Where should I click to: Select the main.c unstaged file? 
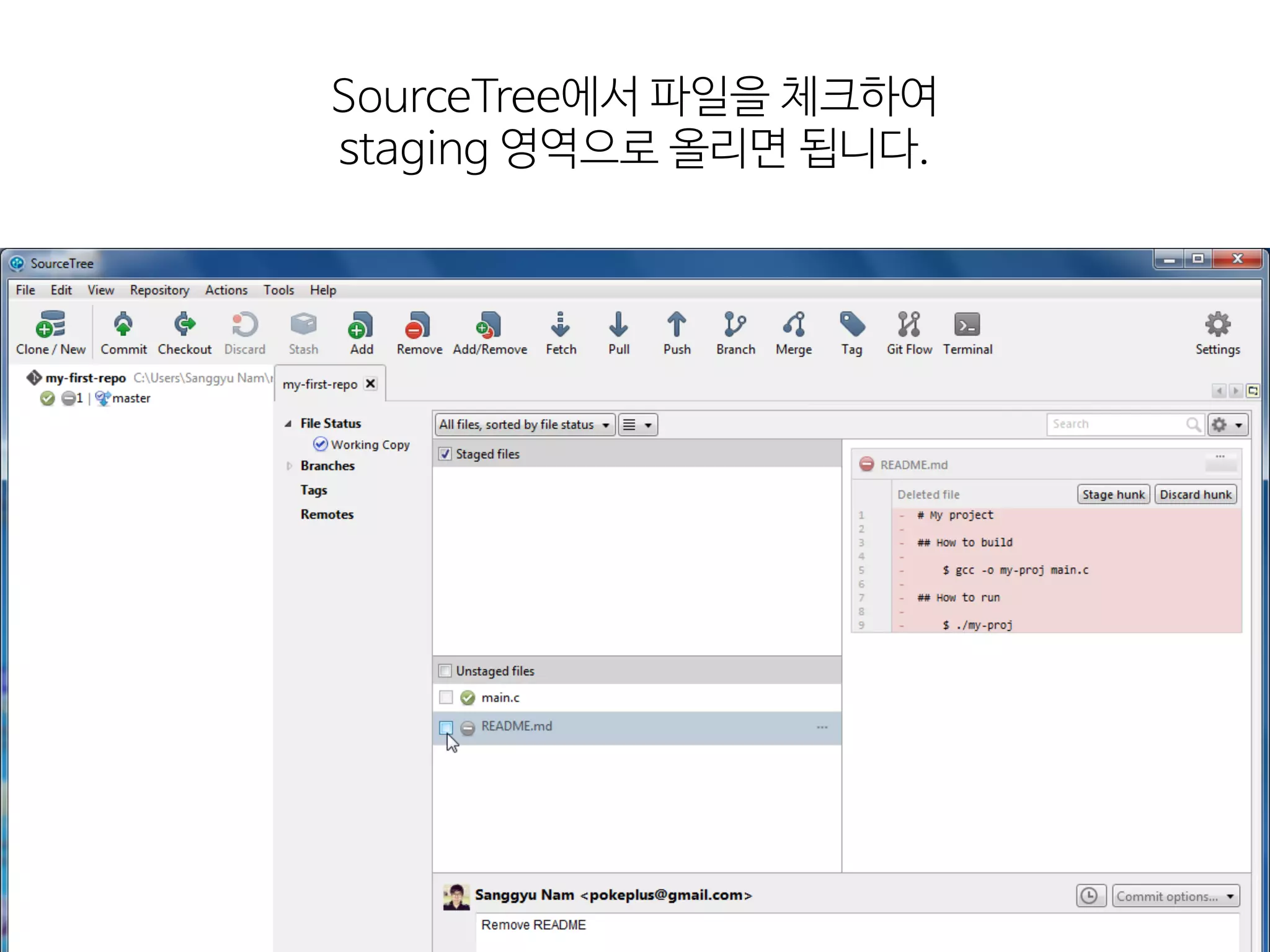pyautogui.click(x=637, y=698)
